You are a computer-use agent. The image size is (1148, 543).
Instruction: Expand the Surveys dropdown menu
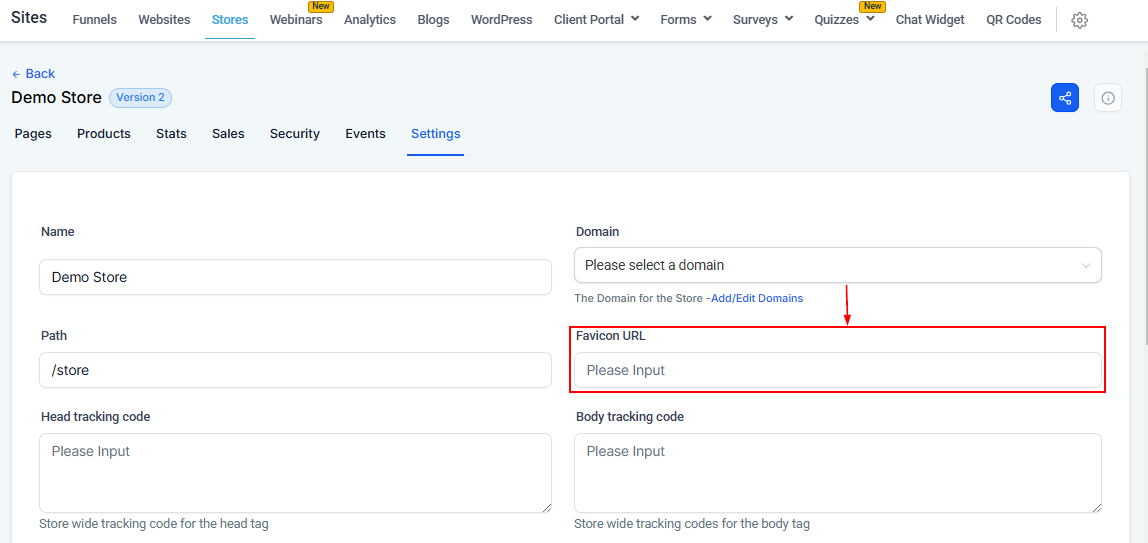(762, 20)
